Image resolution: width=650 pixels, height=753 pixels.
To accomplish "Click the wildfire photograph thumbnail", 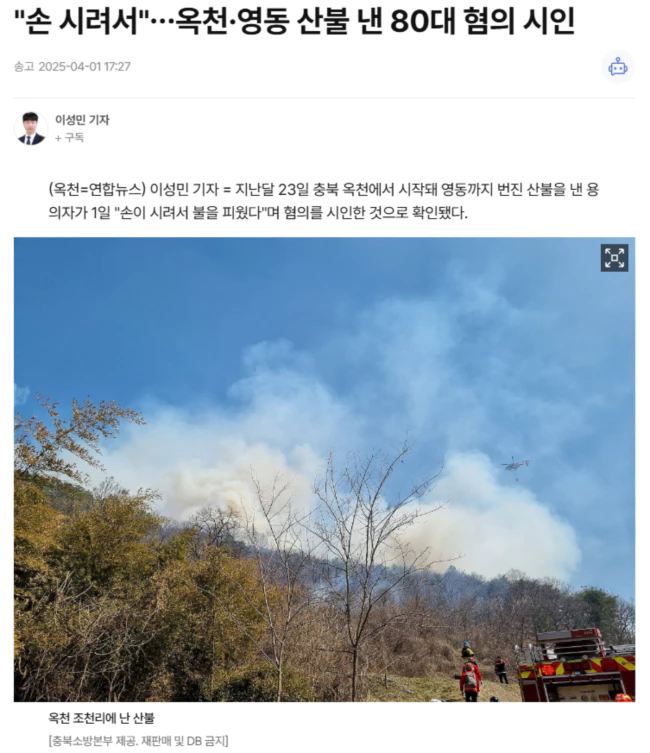I will coord(324,469).
